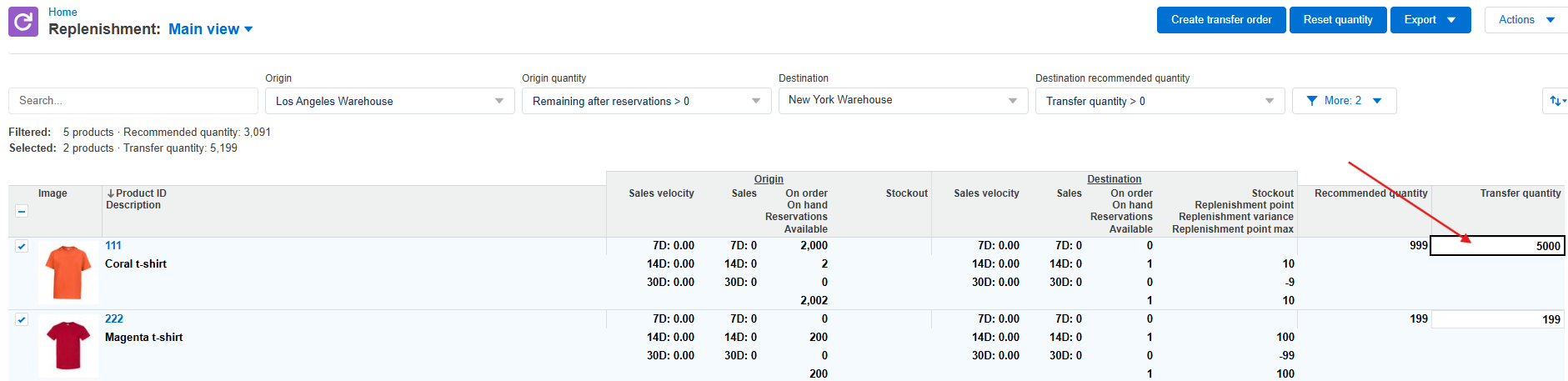1568x381 pixels.
Task: Click the Destination column group header
Action: coord(1114,179)
